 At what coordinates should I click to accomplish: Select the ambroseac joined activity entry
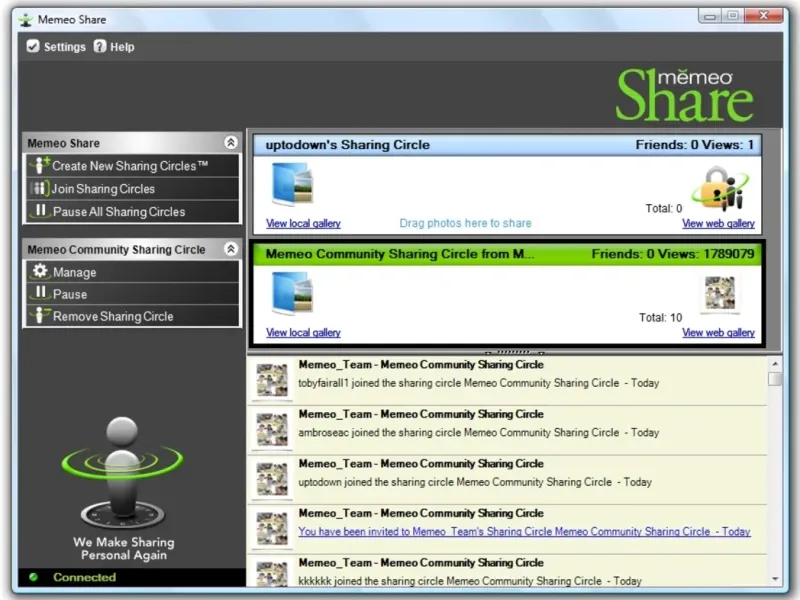coord(508,431)
